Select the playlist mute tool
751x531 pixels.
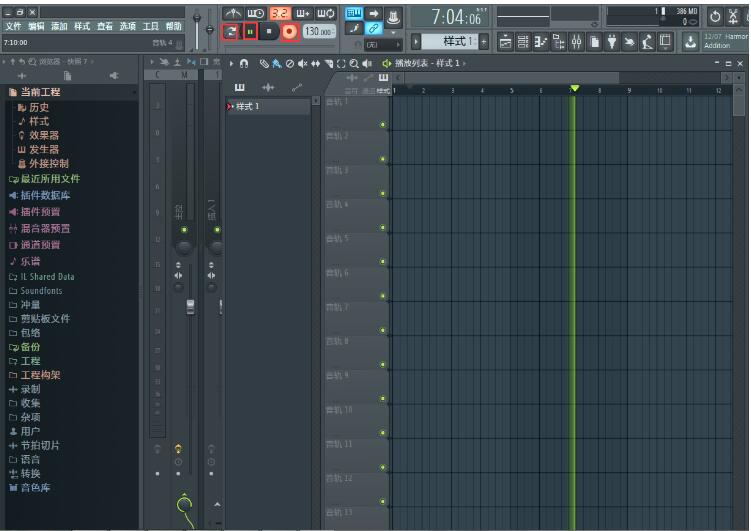302,63
